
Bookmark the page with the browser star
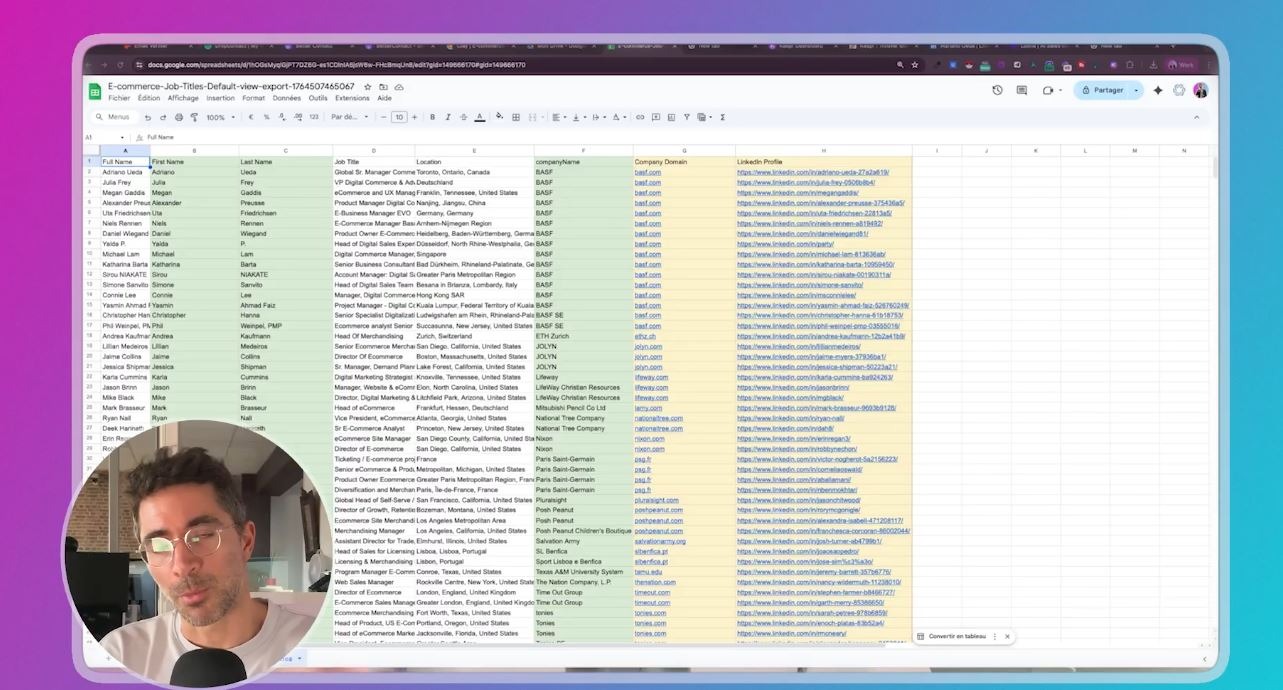[x=914, y=64]
